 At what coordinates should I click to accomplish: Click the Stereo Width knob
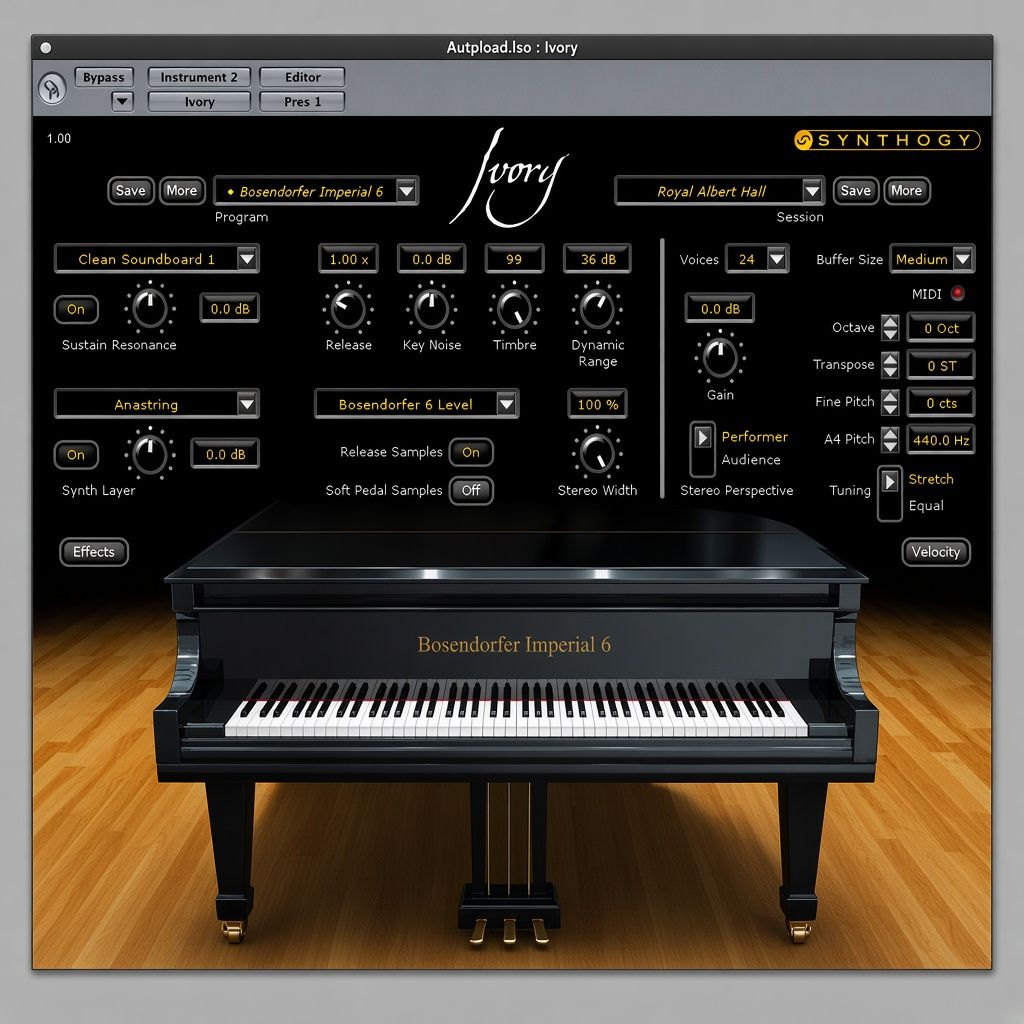point(597,453)
